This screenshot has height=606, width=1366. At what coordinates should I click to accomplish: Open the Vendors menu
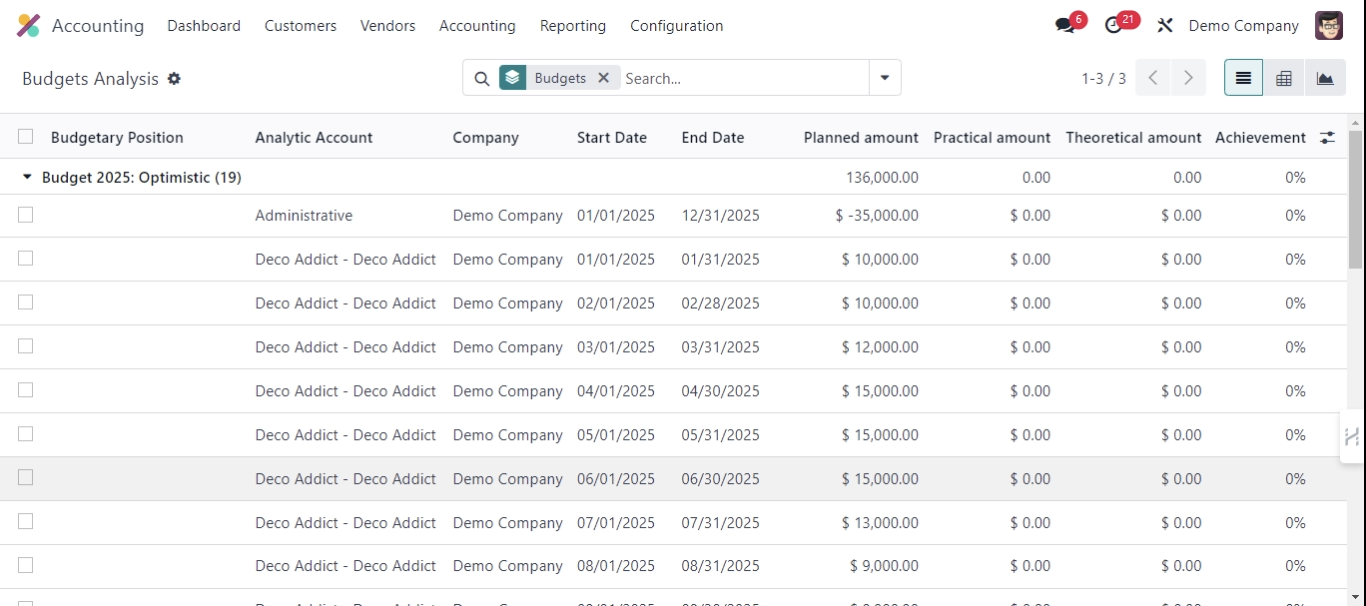click(x=387, y=26)
